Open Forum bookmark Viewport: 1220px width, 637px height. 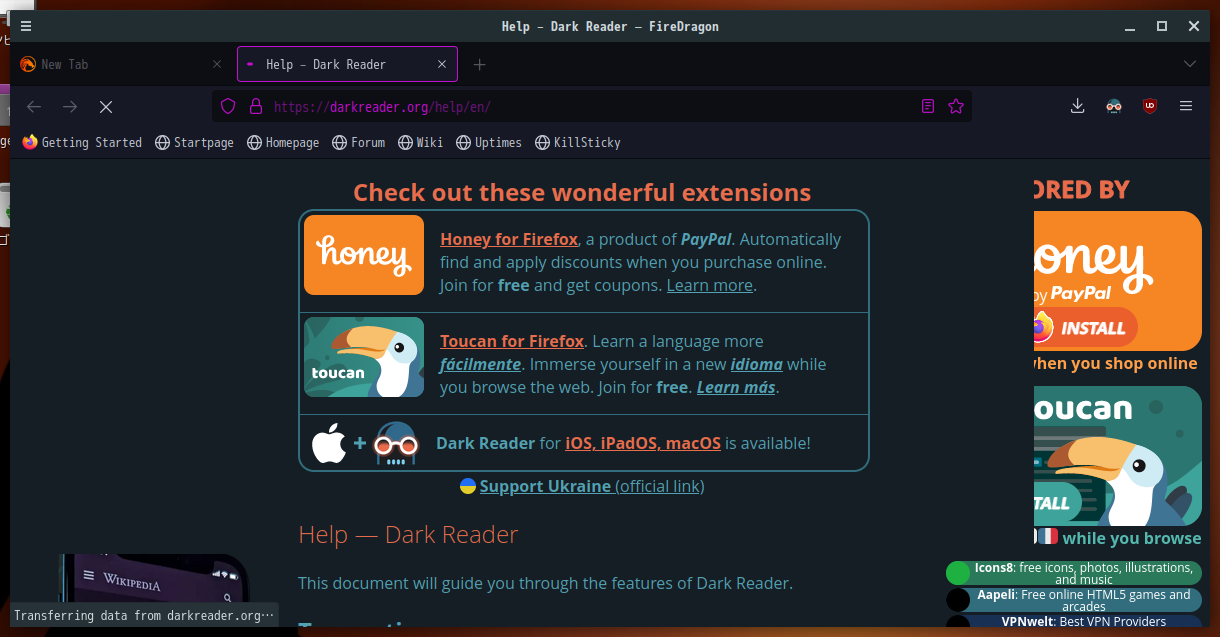tap(358, 143)
